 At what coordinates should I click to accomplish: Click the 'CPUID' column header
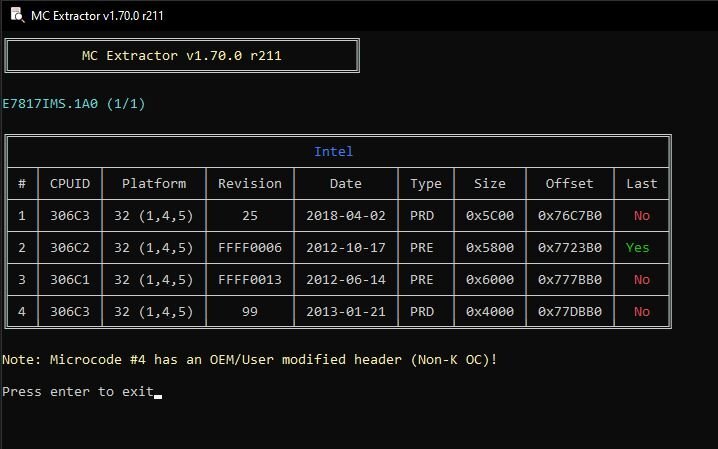[70, 184]
